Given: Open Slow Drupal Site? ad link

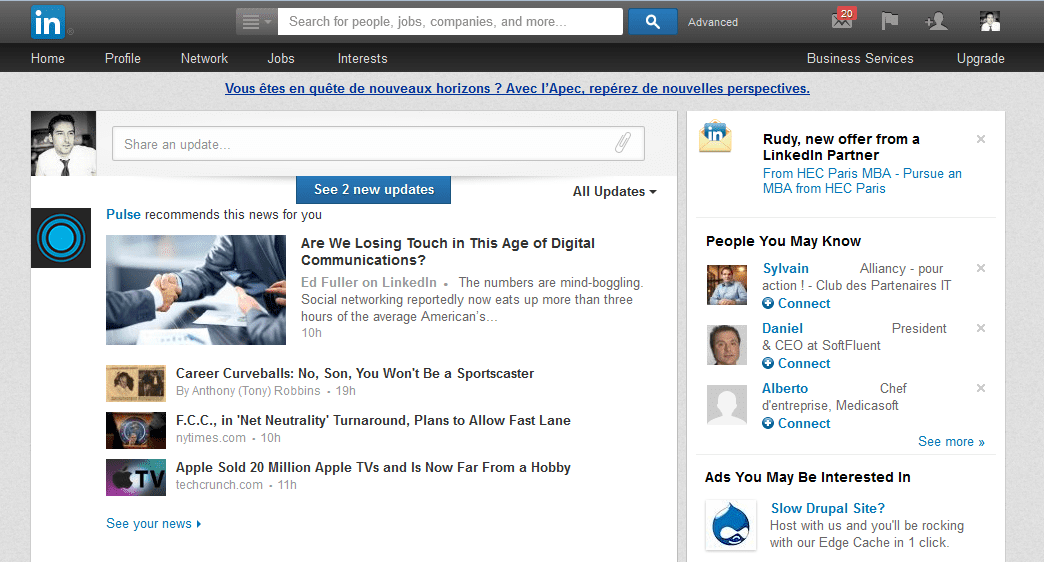Looking at the screenshot, I should 828,508.
